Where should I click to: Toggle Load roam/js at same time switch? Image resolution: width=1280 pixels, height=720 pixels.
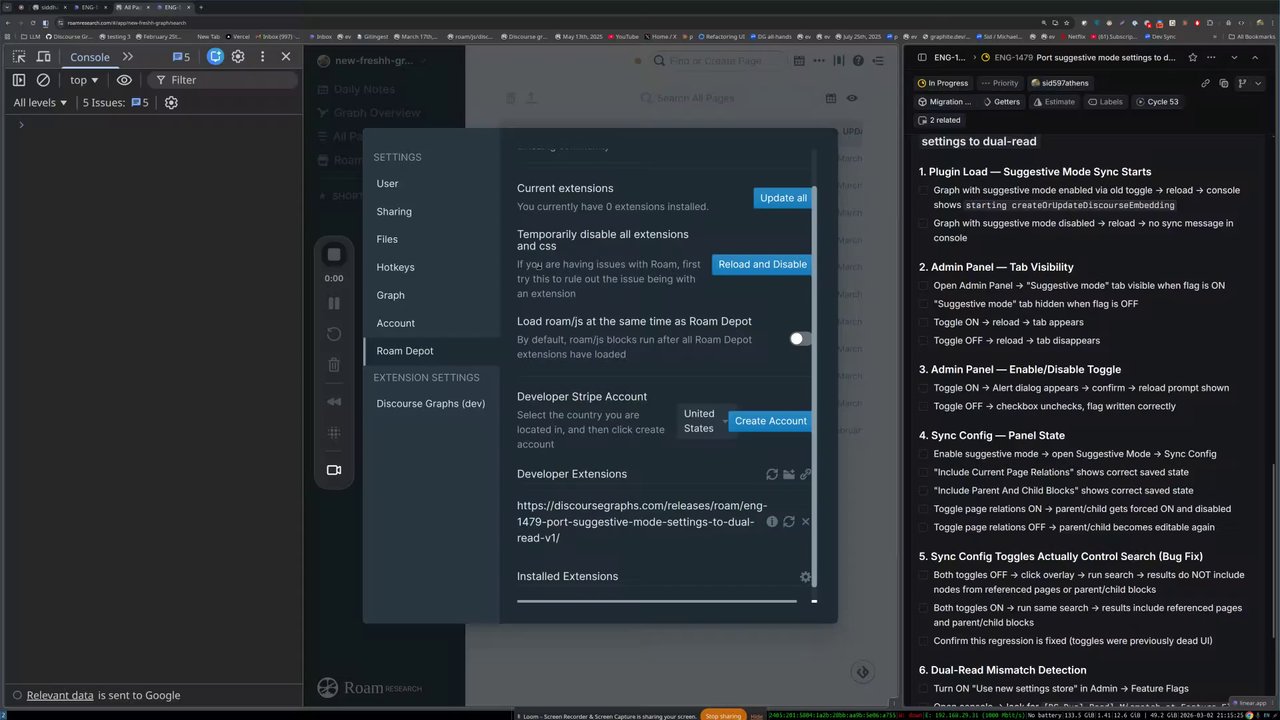coord(800,339)
